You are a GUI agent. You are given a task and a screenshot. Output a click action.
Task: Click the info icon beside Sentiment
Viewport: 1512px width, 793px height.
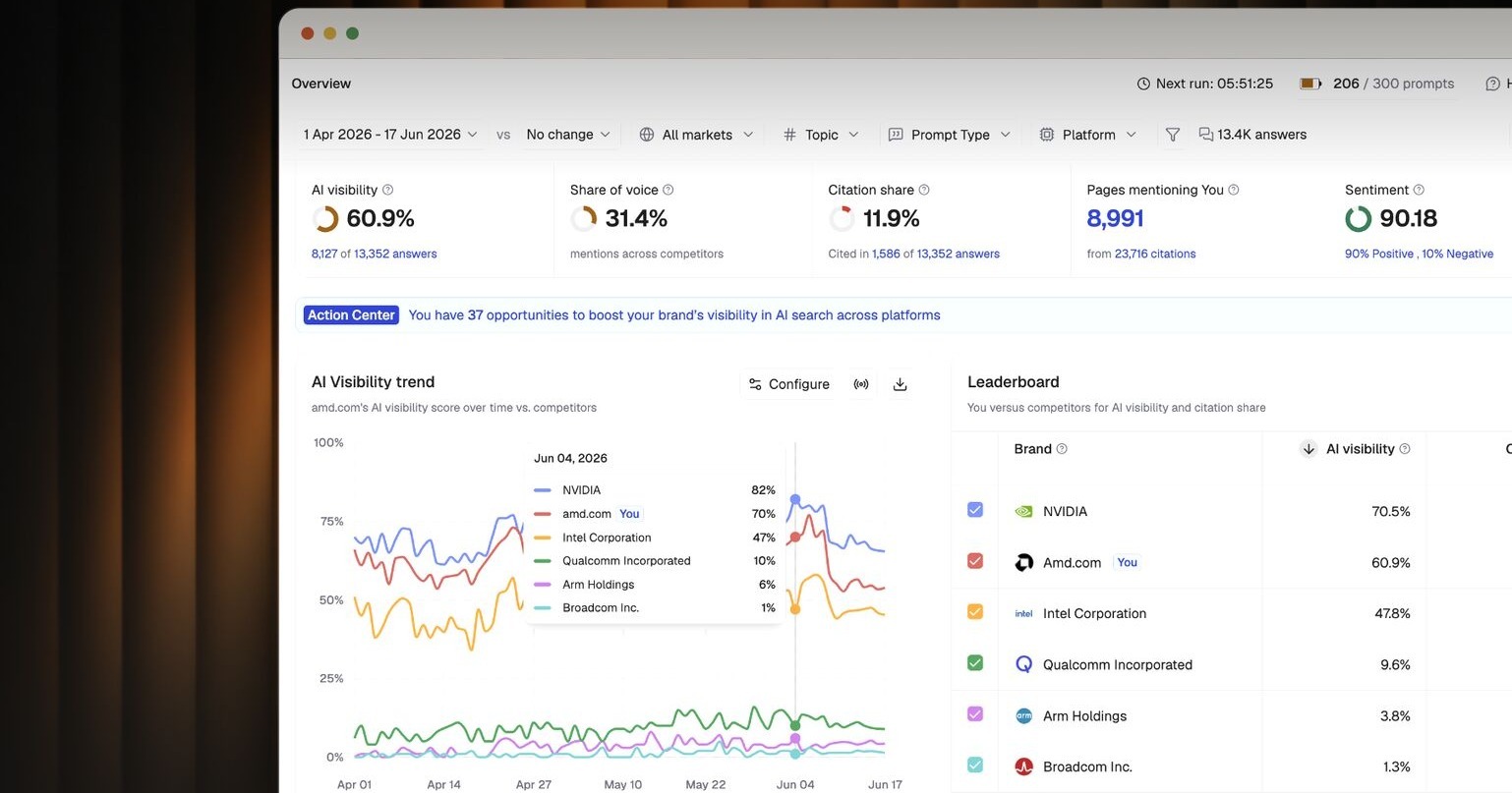1419,190
